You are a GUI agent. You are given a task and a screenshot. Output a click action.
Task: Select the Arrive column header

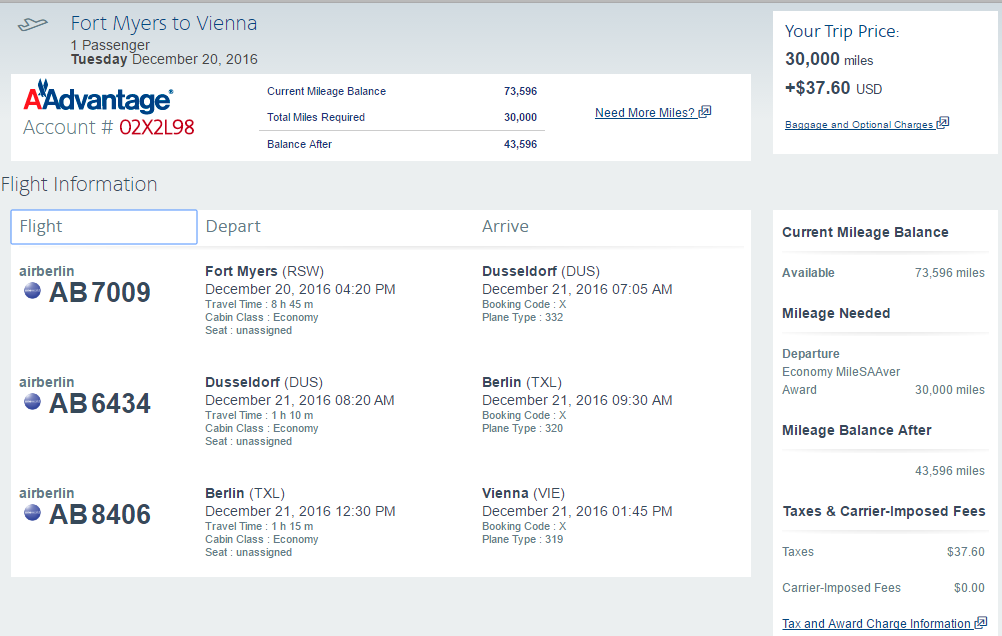(505, 227)
